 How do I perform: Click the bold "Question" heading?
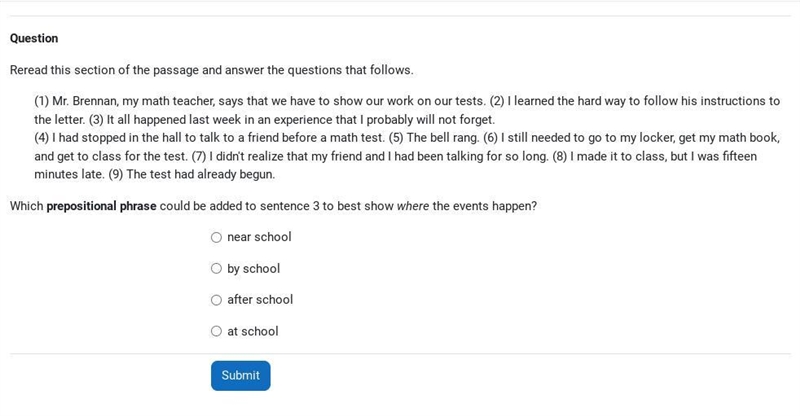[x=34, y=38]
